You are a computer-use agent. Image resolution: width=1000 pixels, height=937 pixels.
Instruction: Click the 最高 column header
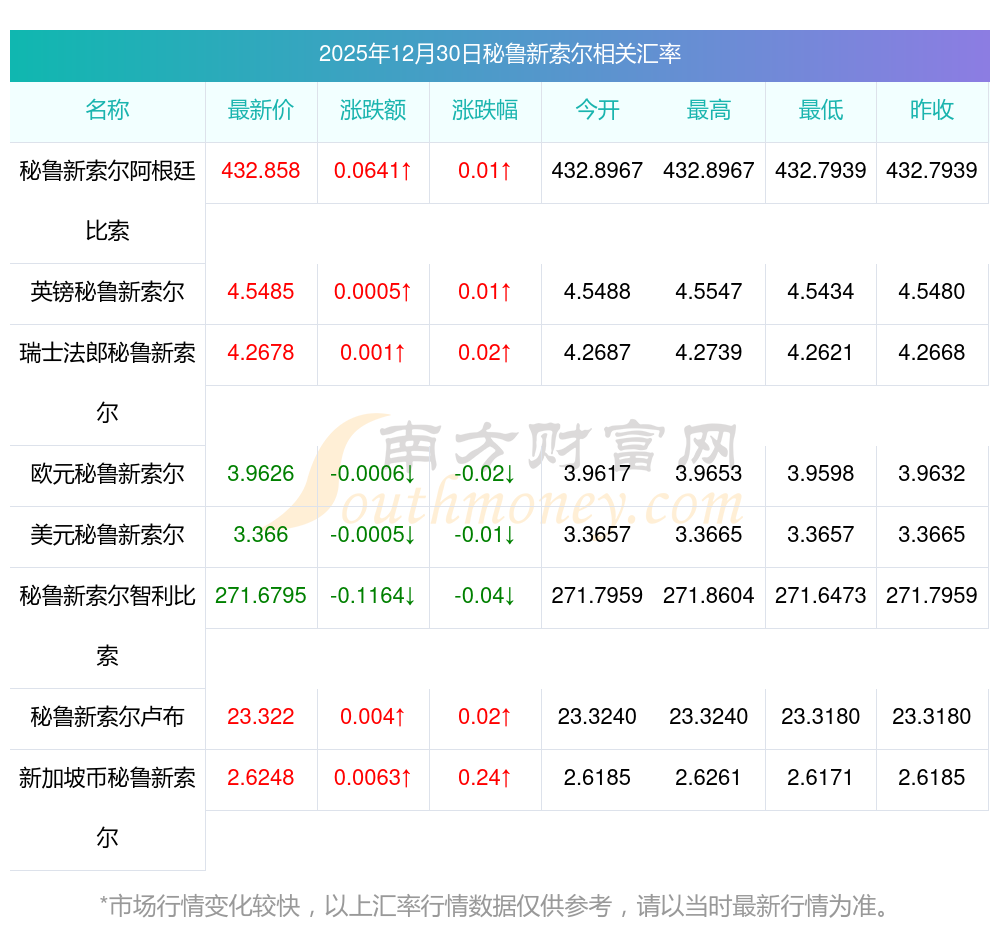point(709,110)
